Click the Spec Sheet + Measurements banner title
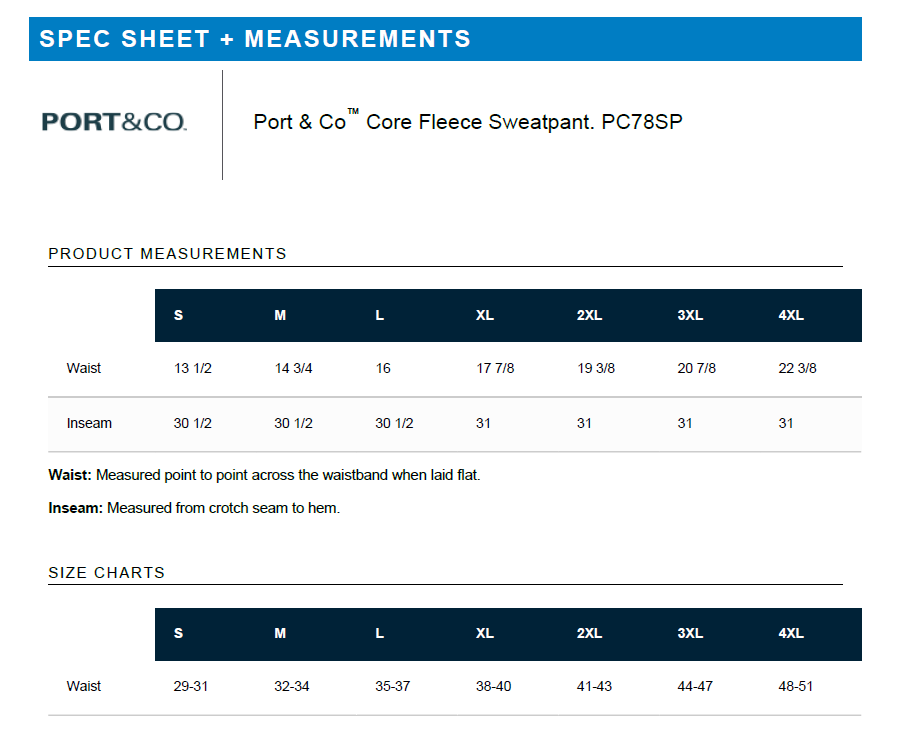 pyautogui.click(x=255, y=39)
